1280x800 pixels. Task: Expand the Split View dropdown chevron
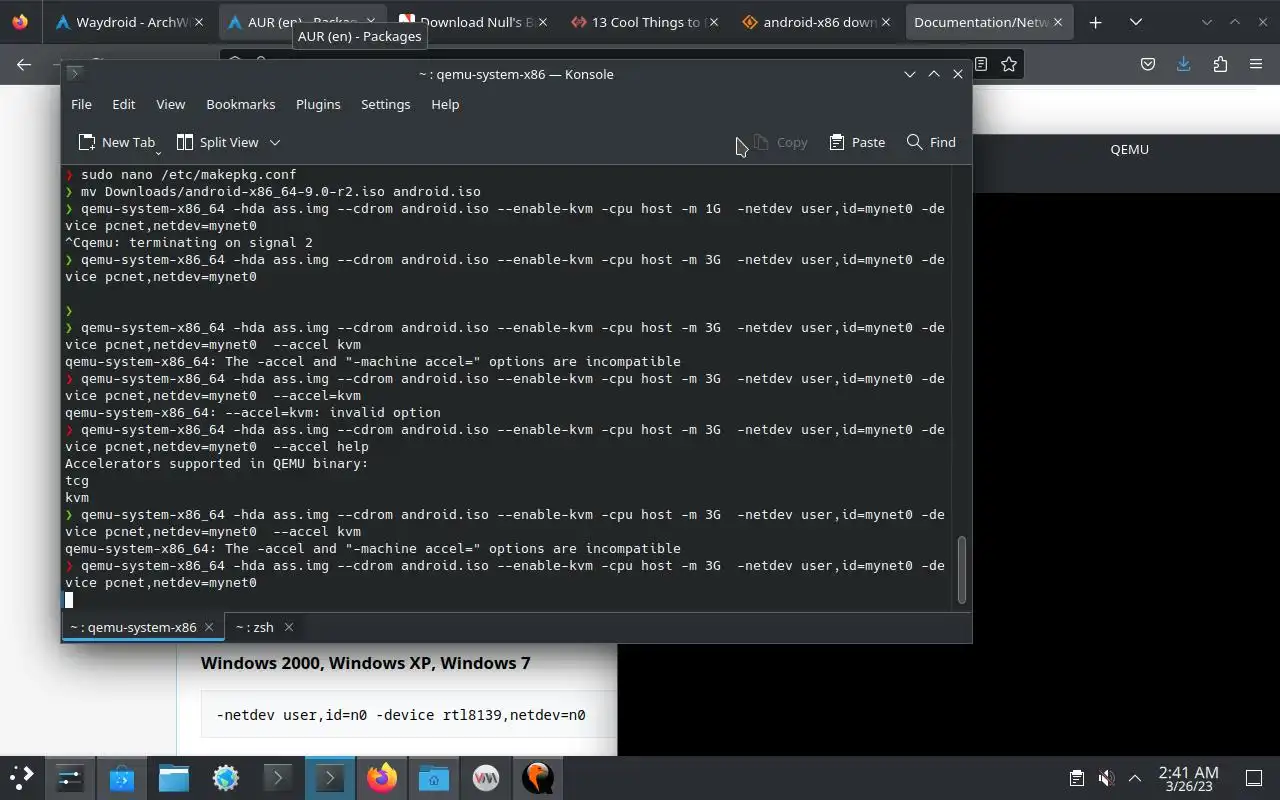pyautogui.click(x=275, y=142)
